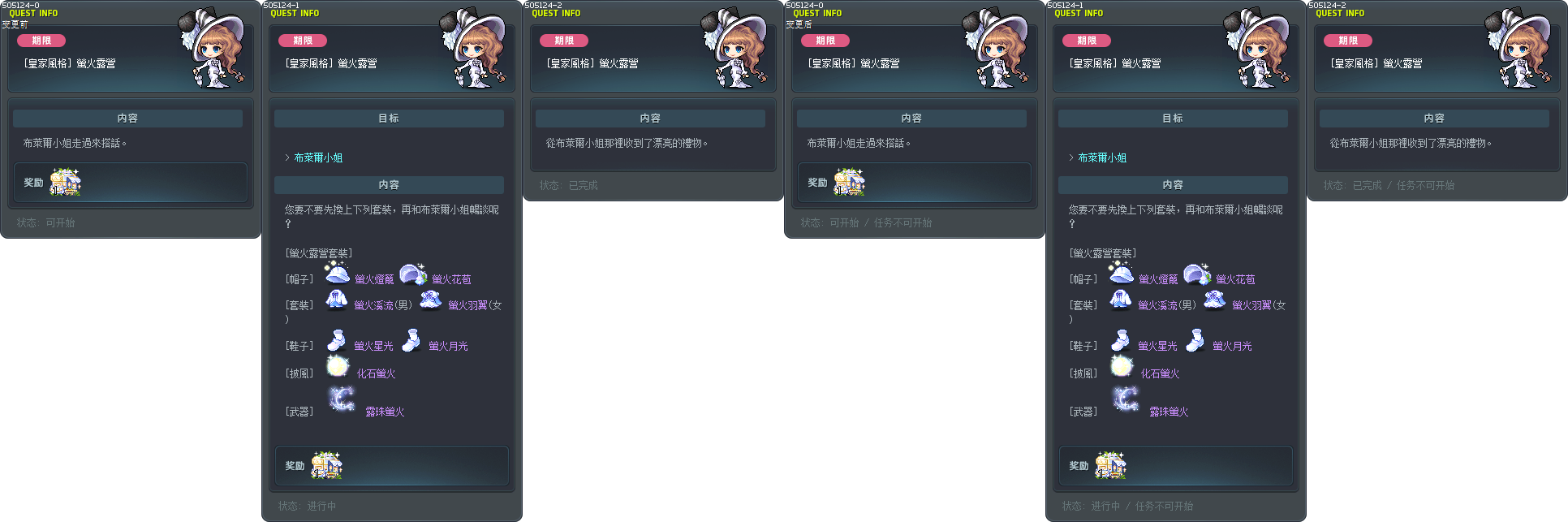Click the 期限 badge in the 变更后 panel
Screen dimensions: 1568x522
tap(825, 41)
